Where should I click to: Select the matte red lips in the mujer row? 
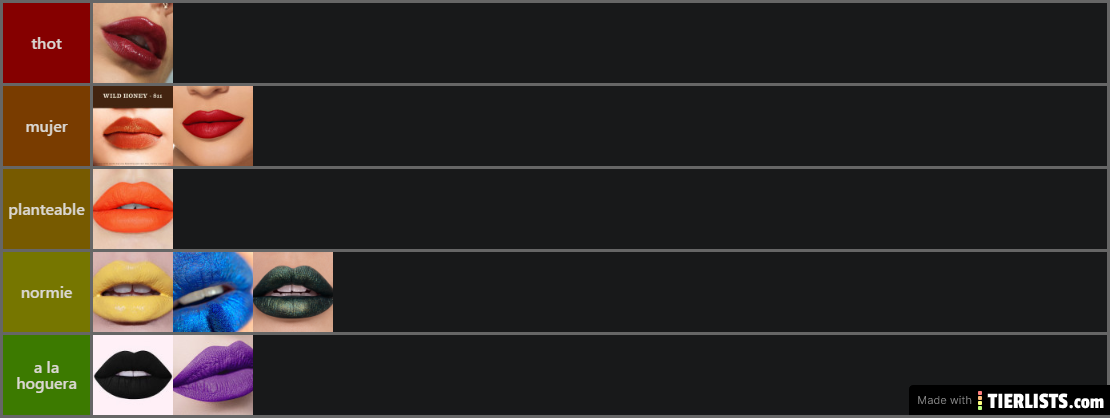[213, 126]
